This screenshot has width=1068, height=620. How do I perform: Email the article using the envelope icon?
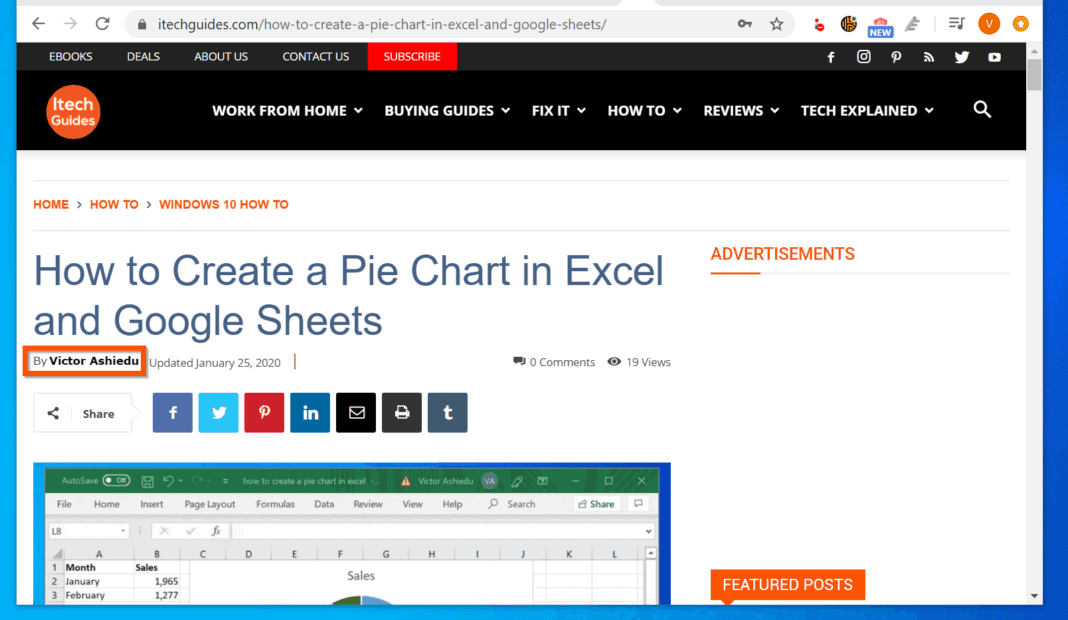point(356,412)
